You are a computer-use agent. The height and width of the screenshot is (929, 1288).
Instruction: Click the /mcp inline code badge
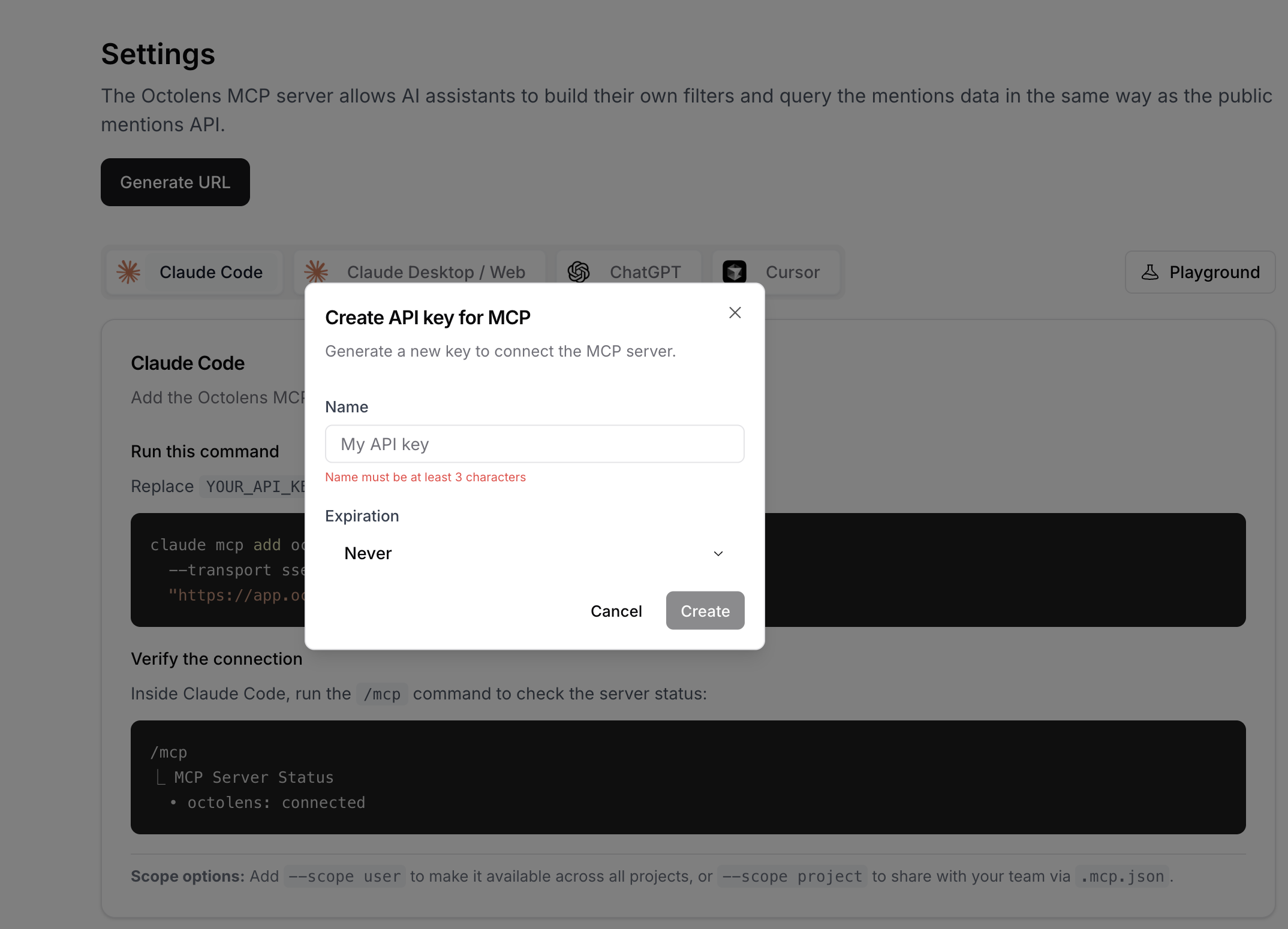point(382,693)
